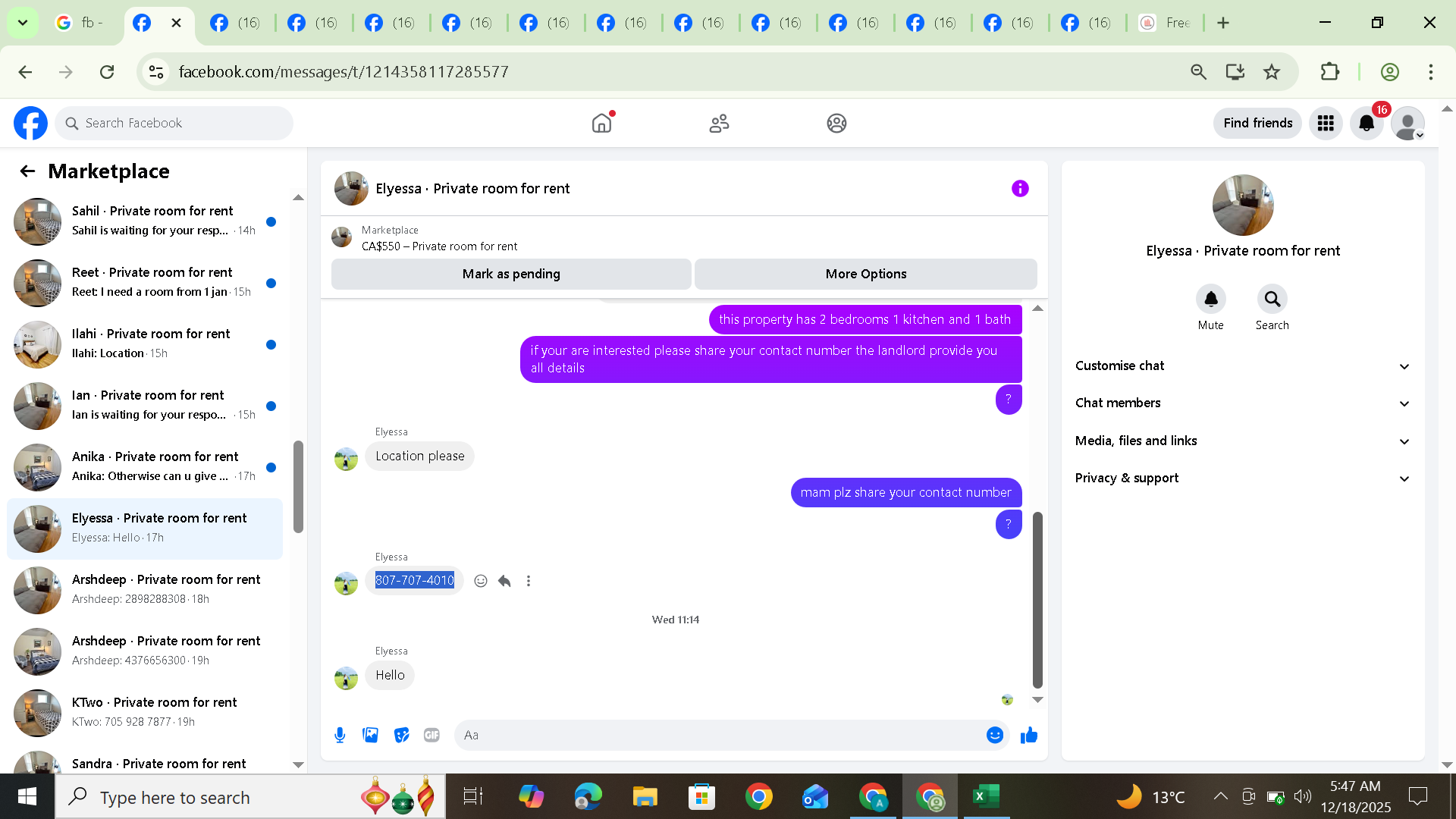Open the Facebook menu grid icon
1456x819 pixels.
pos(1326,123)
